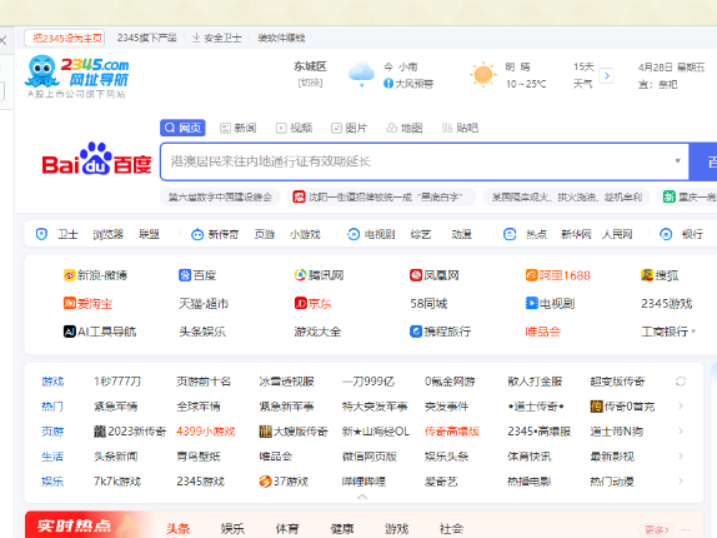
Task: Collapse link panel with up chevron
Action: tap(362, 497)
